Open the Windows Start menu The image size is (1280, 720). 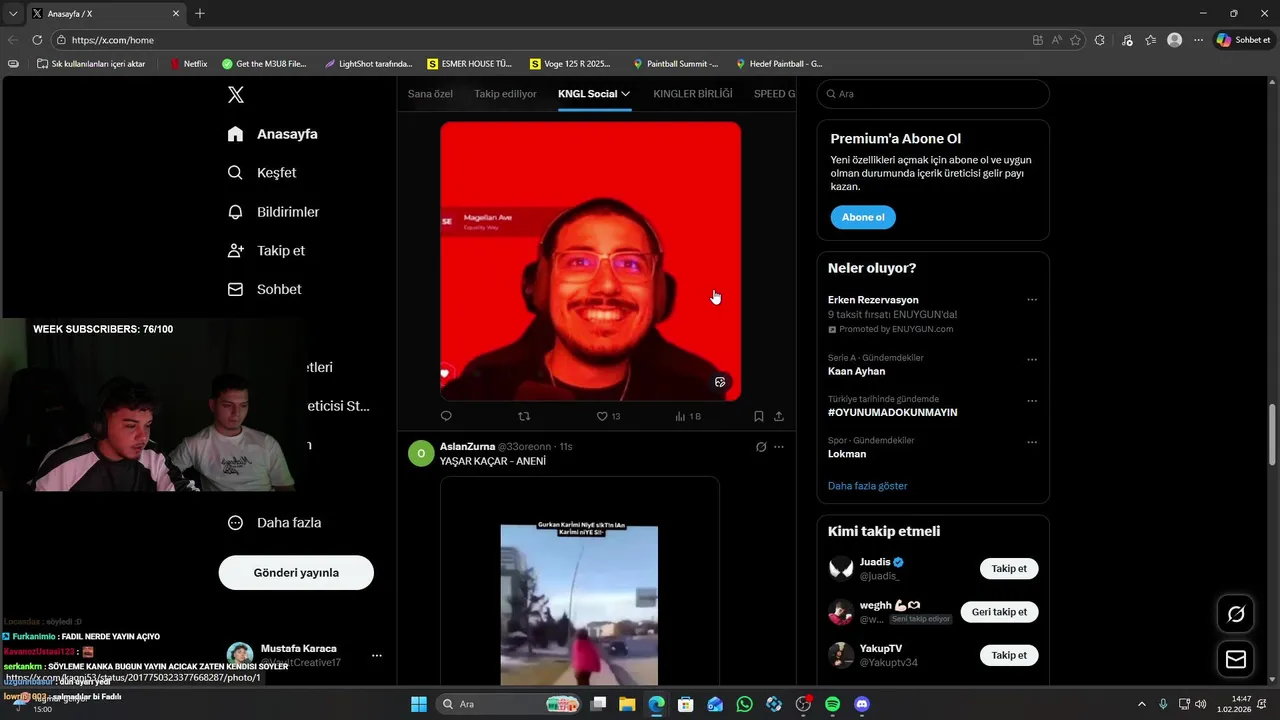point(419,704)
